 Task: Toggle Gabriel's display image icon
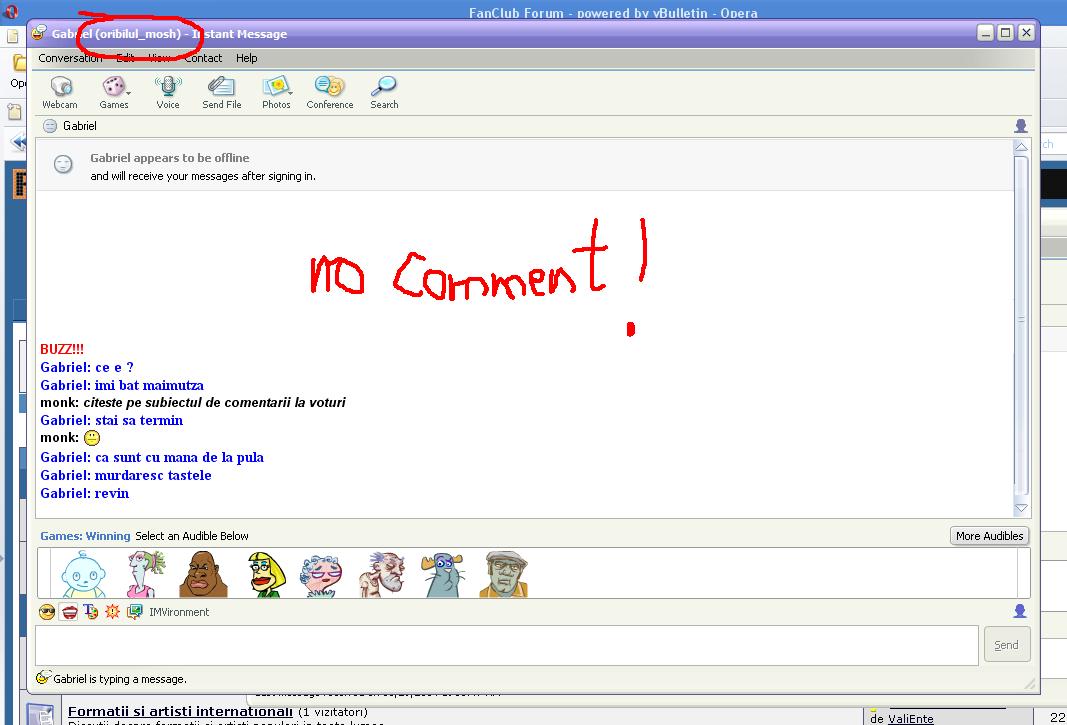click(x=1021, y=126)
